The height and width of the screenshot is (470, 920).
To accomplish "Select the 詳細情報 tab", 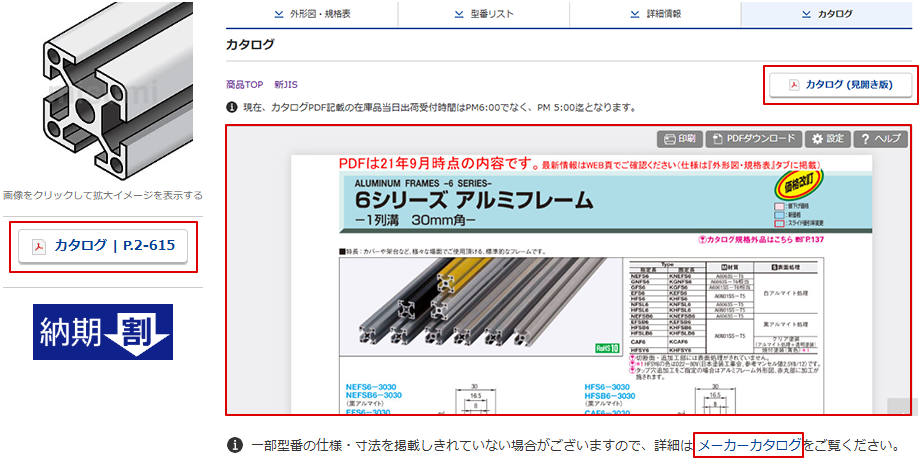I will point(655,14).
